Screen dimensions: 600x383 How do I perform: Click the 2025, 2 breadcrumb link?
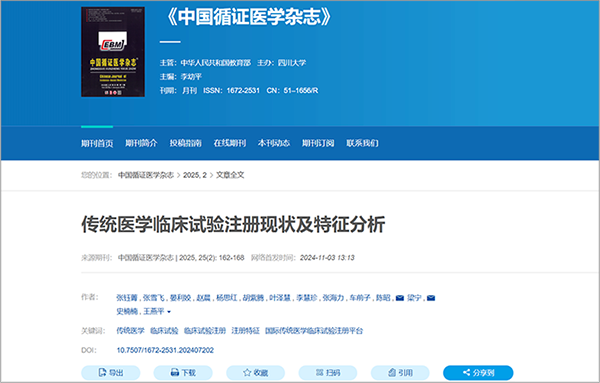pyautogui.click(x=194, y=175)
